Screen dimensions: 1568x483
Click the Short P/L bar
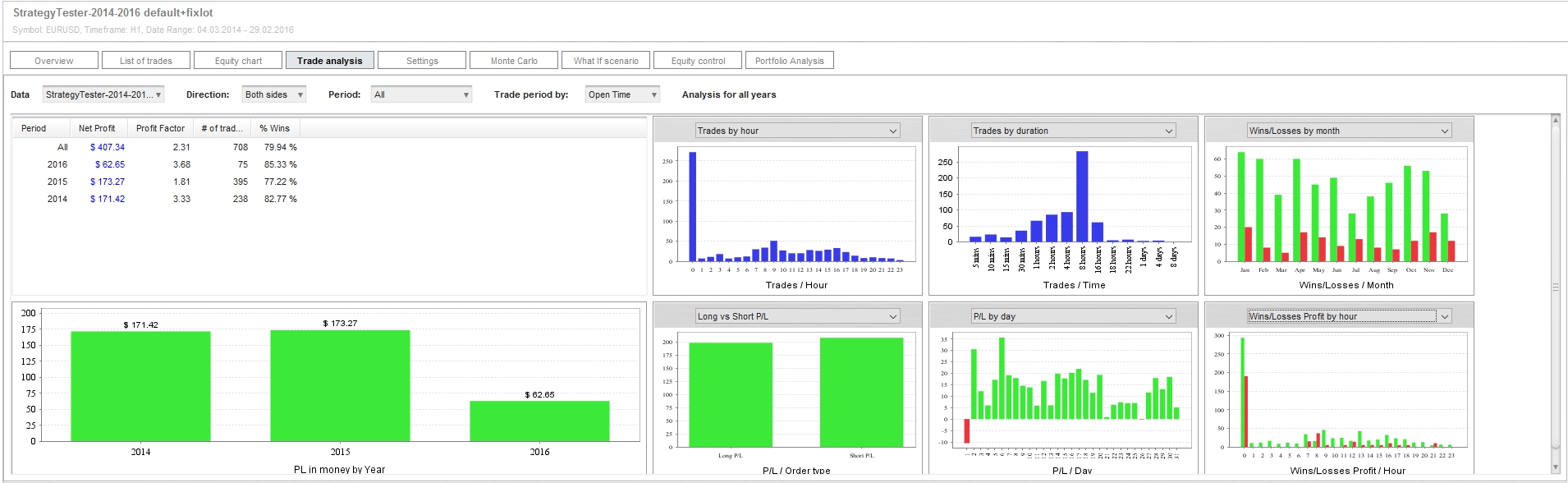pos(861,393)
